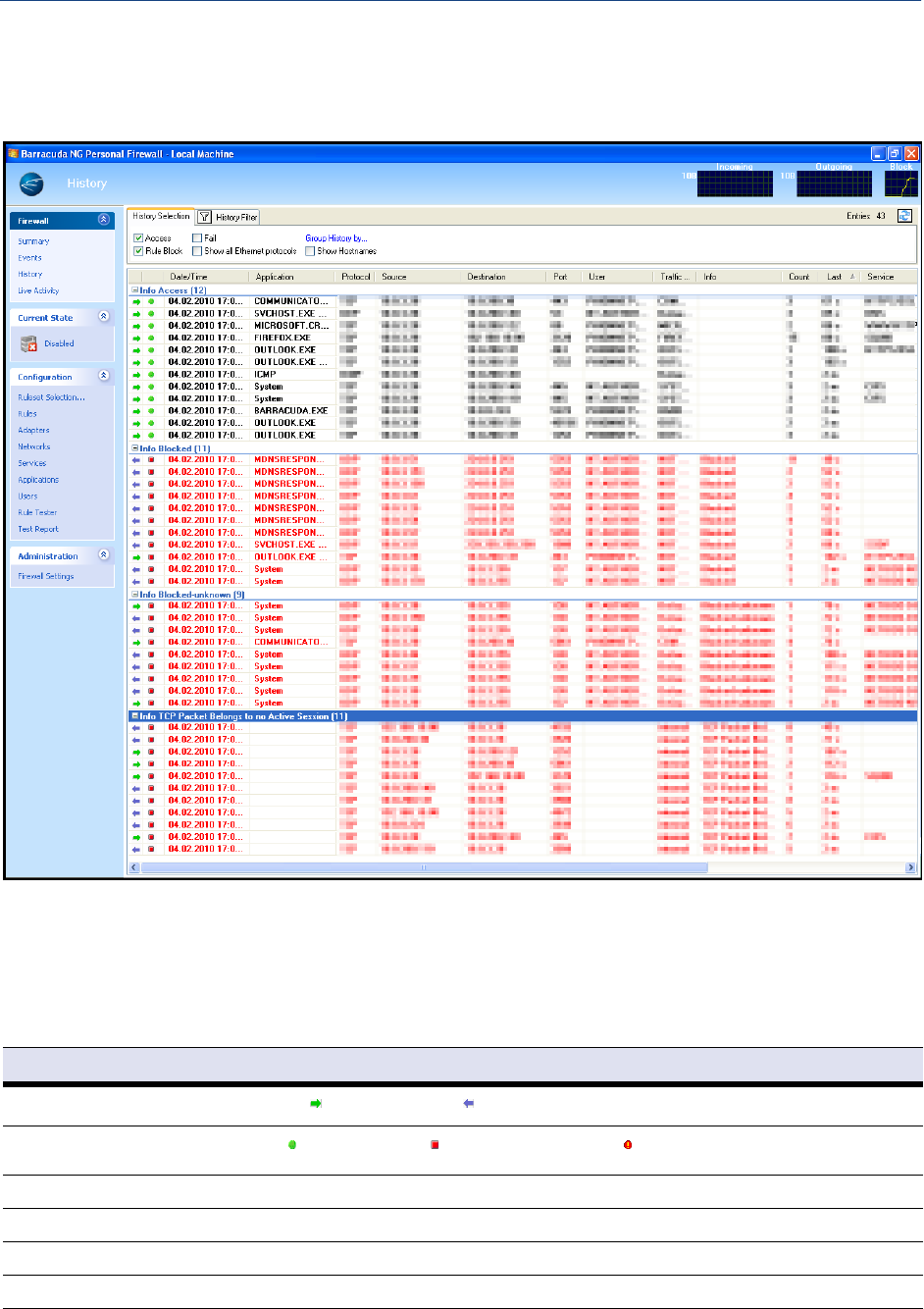Click the Barracuda app icon in title bar
924x1309 pixels.
(x=14, y=153)
